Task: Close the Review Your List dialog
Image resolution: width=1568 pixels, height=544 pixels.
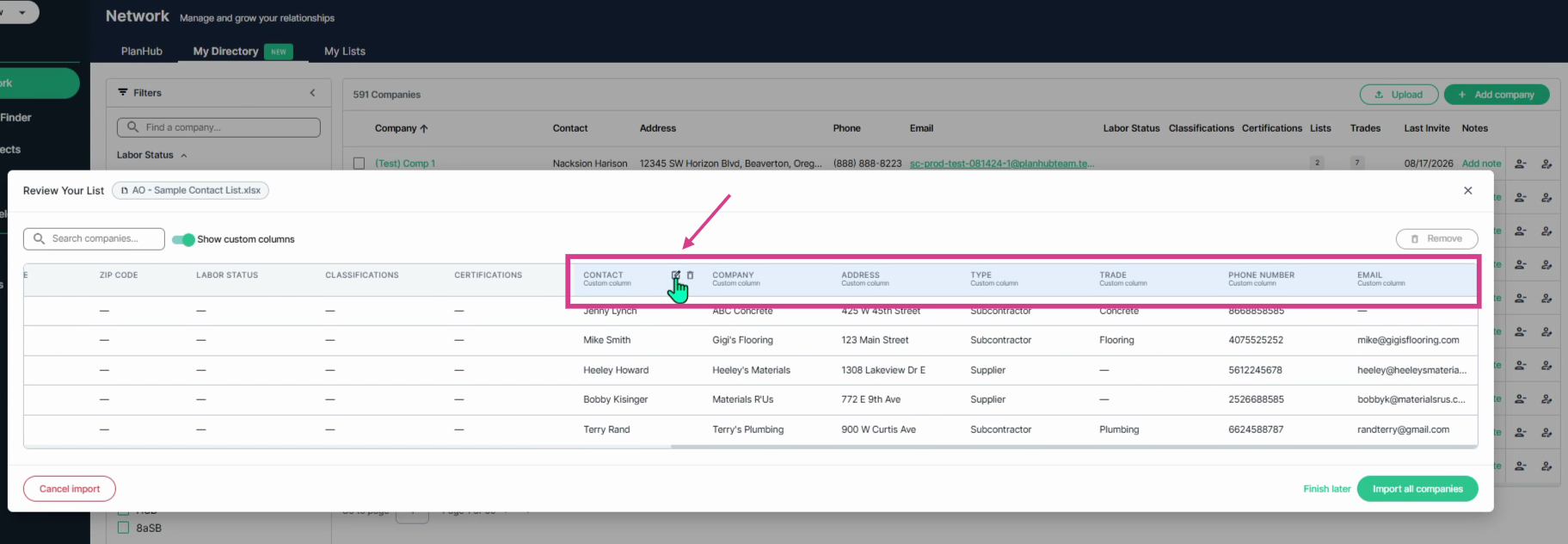Action: (x=1468, y=190)
